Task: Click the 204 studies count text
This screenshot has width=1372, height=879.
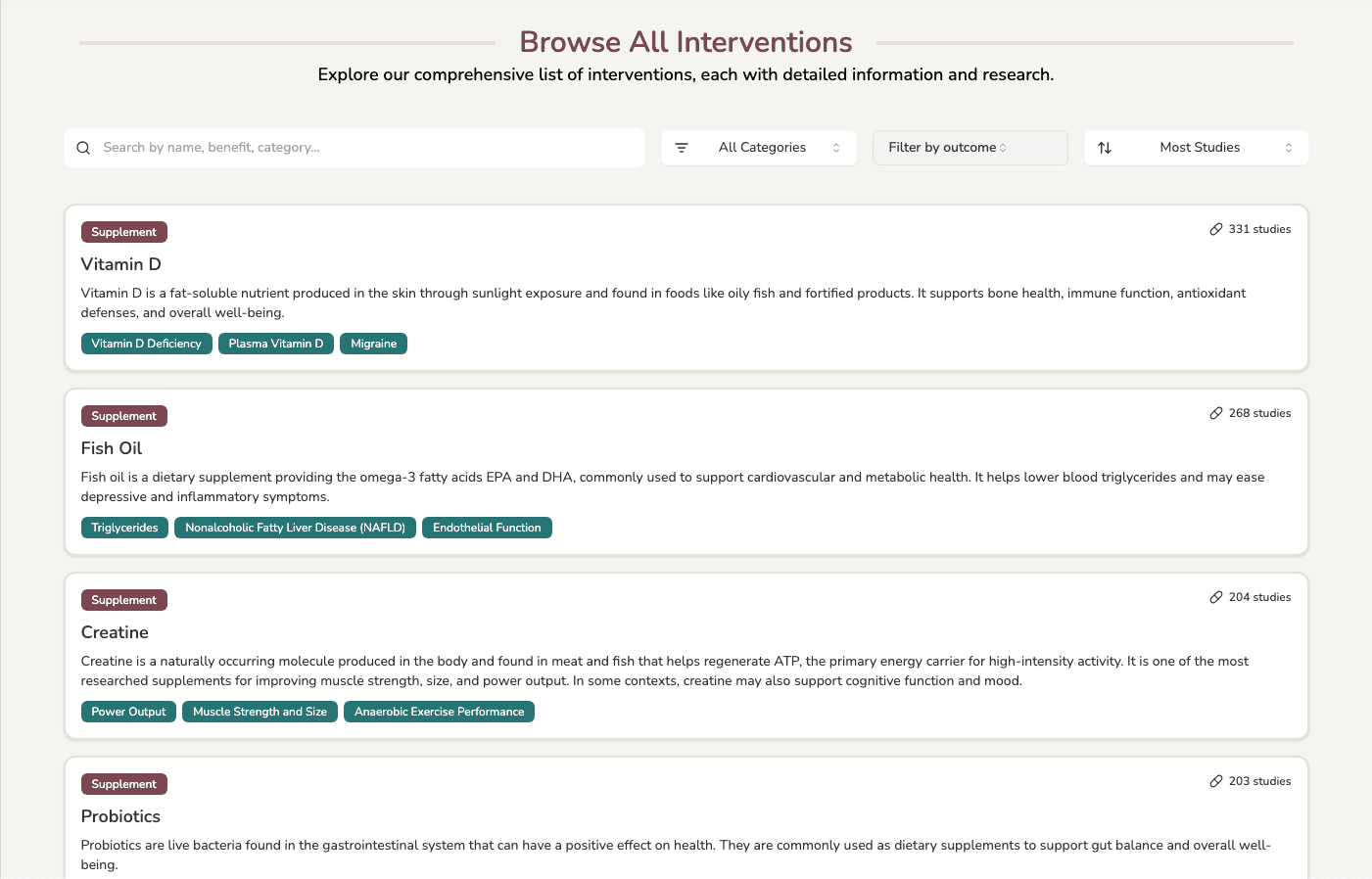Action: 1259,597
